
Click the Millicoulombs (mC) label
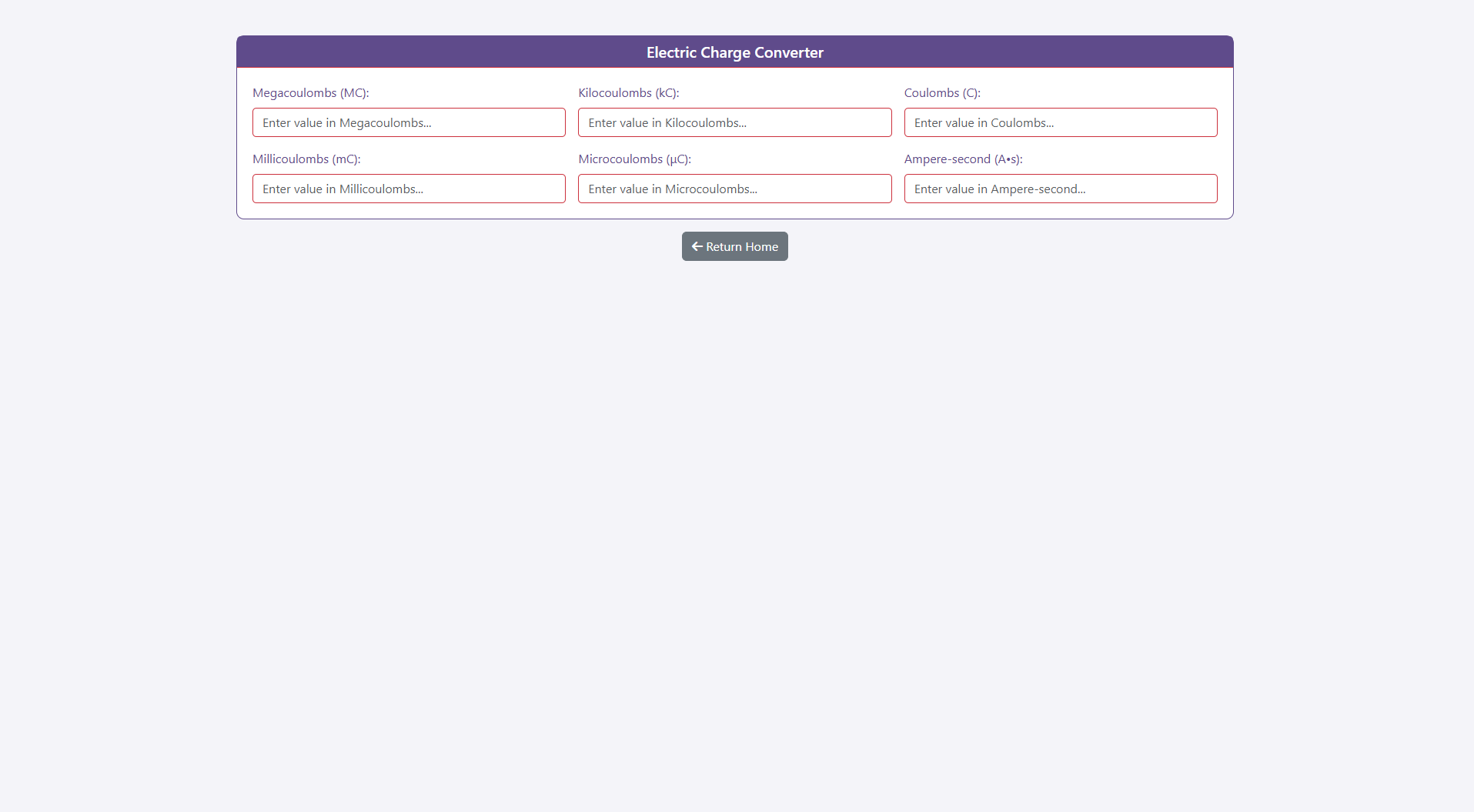click(306, 159)
